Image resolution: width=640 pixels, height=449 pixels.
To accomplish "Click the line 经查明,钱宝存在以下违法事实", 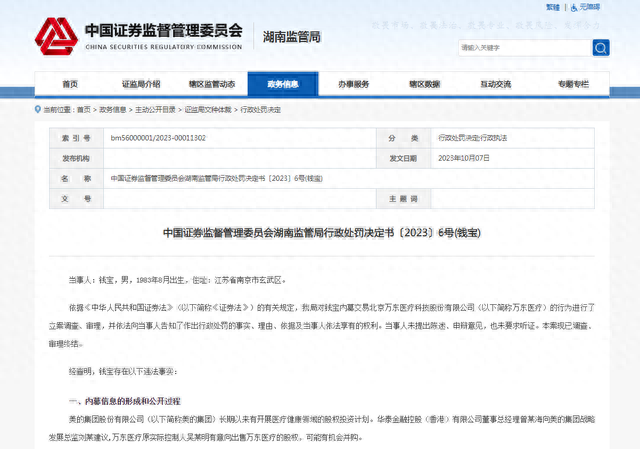I will pos(123,371).
